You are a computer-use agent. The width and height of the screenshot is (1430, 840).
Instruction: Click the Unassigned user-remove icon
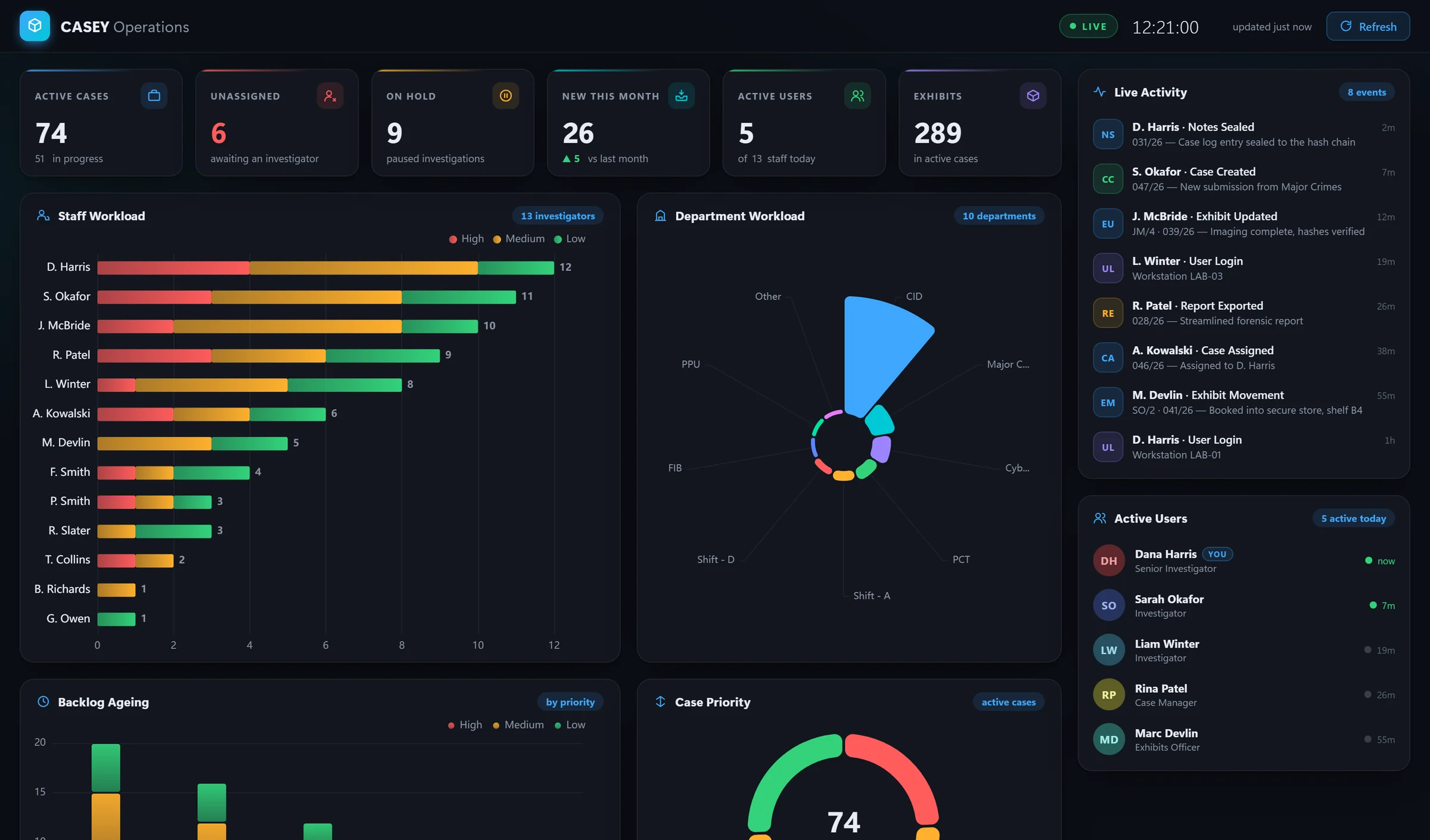tap(329, 95)
